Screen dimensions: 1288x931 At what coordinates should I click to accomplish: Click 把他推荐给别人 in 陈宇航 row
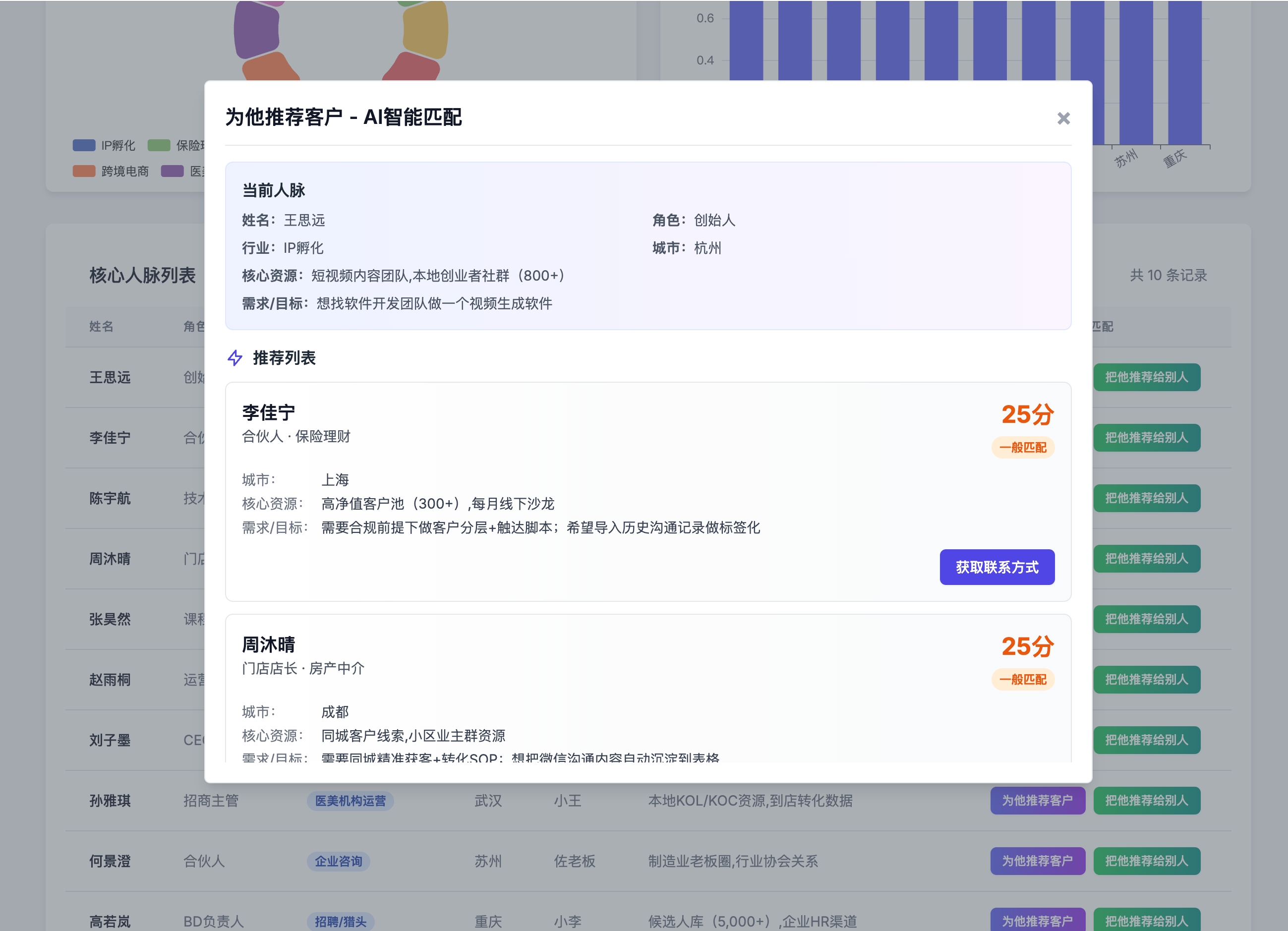pos(1146,498)
